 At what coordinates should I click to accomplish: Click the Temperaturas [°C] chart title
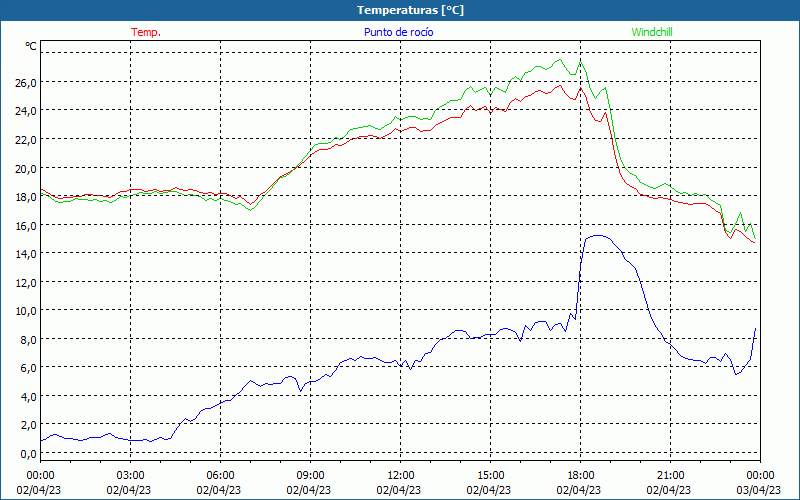click(410, 10)
